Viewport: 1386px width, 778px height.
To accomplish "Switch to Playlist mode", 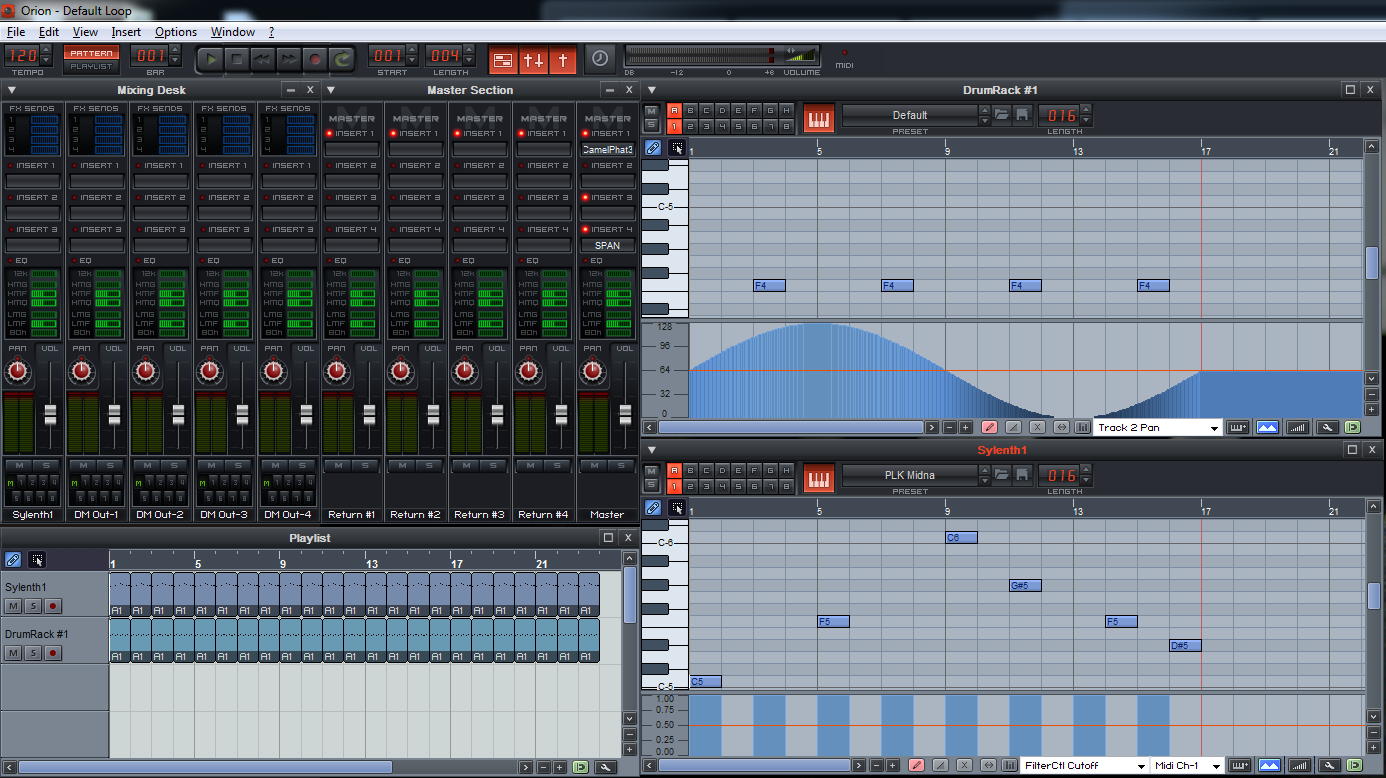I will pyautogui.click(x=91, y=67).
